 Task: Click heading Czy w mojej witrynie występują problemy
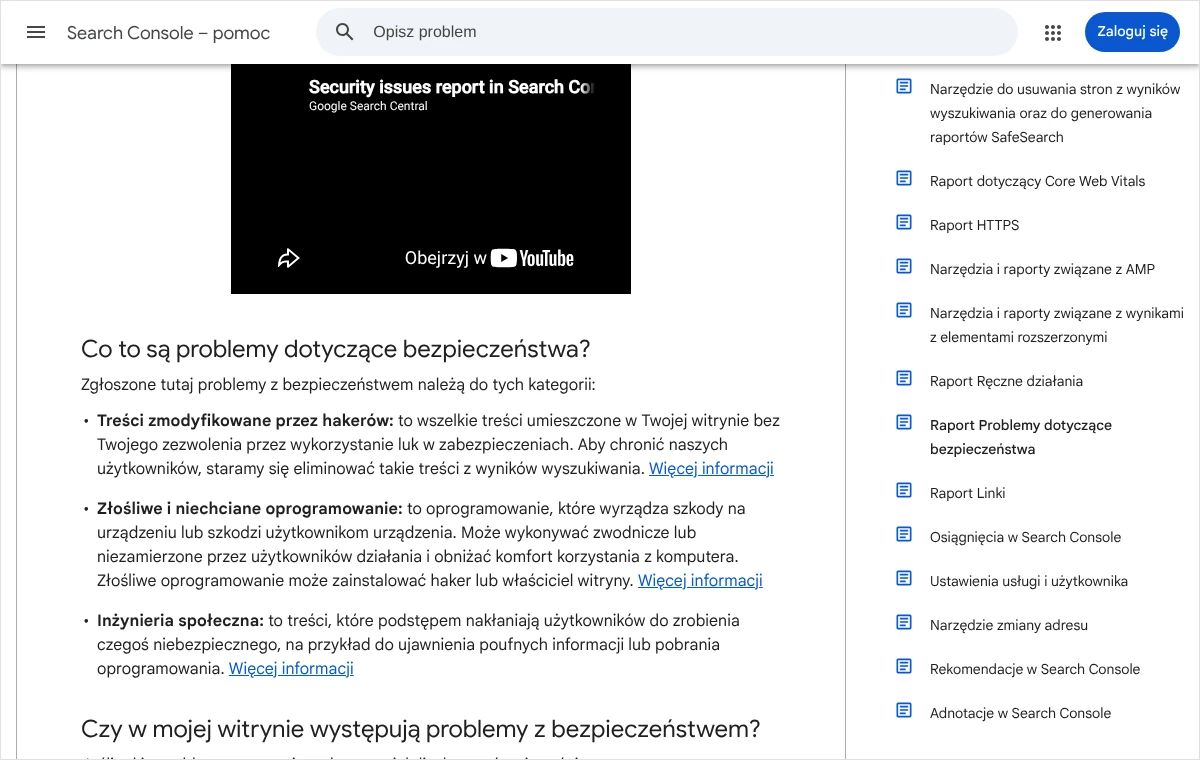pos(420,729)
